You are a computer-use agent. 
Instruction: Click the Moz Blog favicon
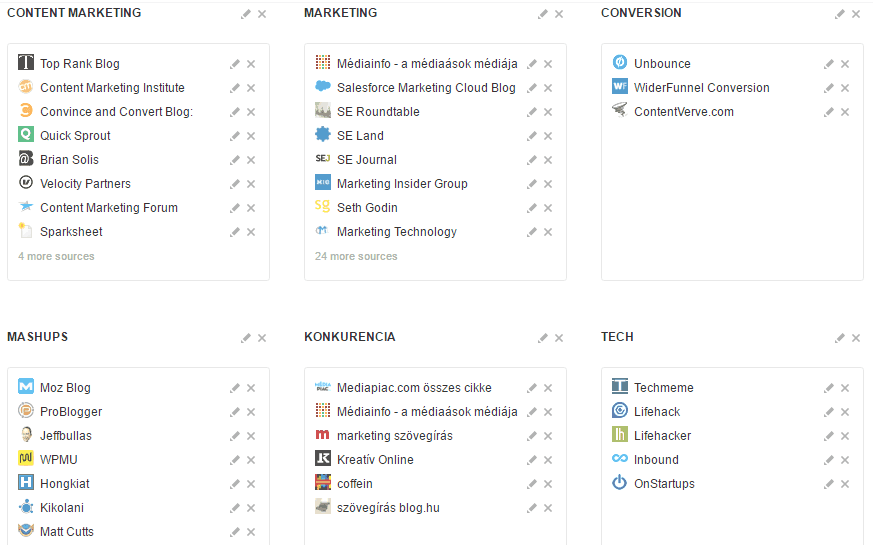click(26, 386)
